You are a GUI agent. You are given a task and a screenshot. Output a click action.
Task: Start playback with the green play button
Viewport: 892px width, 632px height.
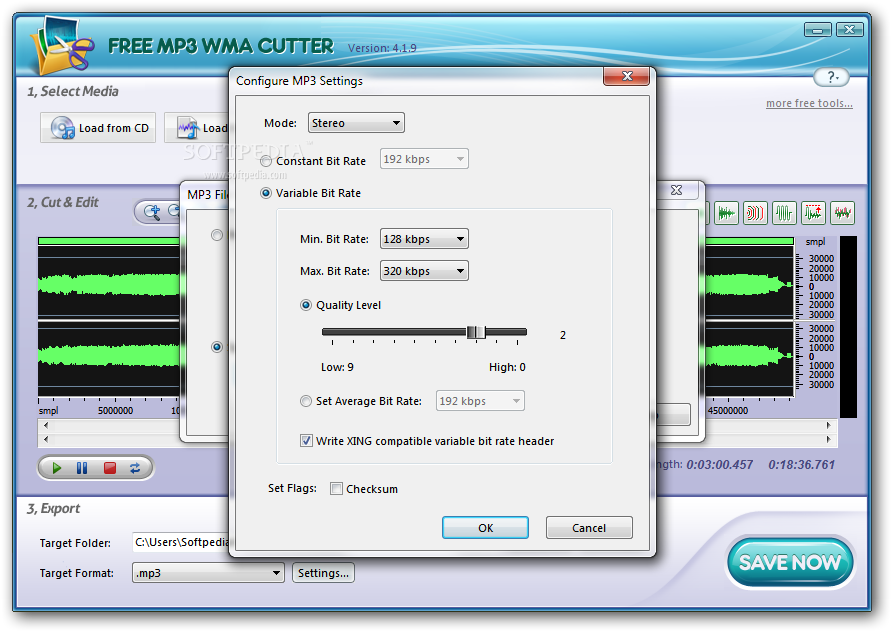[x=56, y=468]
